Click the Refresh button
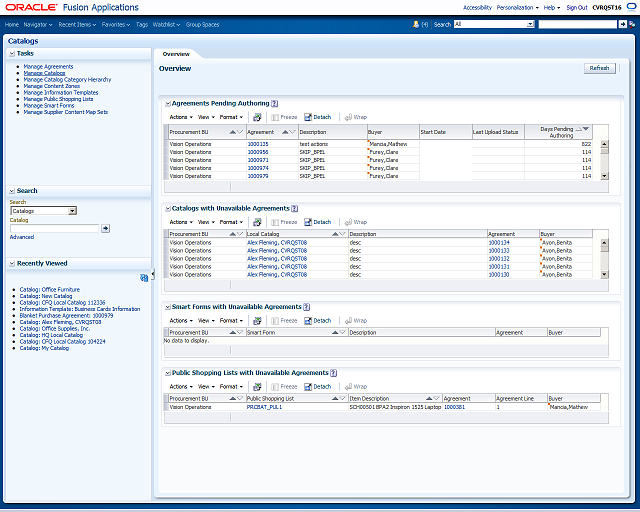640x512 pixels. click(599, 68)
